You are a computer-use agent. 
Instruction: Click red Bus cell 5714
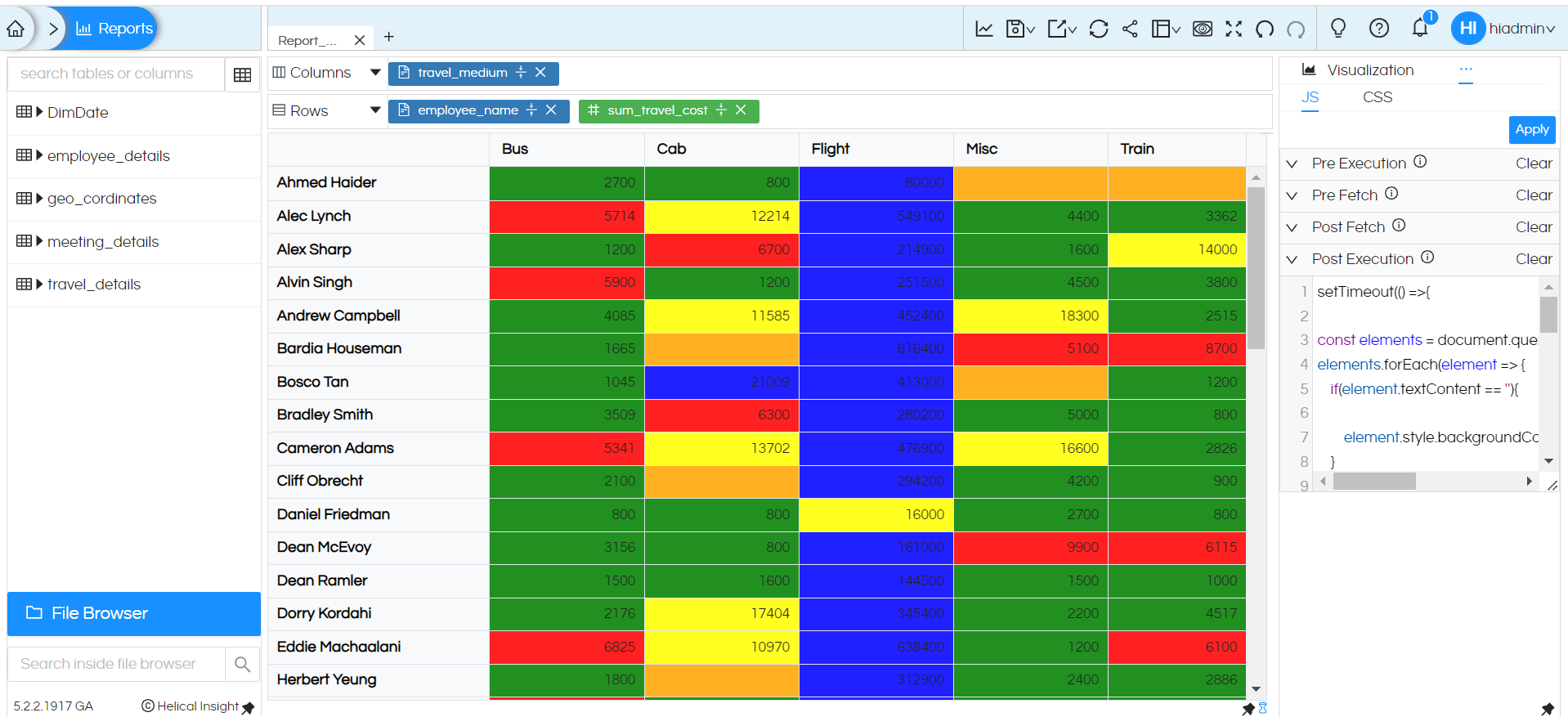tap(567, 216)
